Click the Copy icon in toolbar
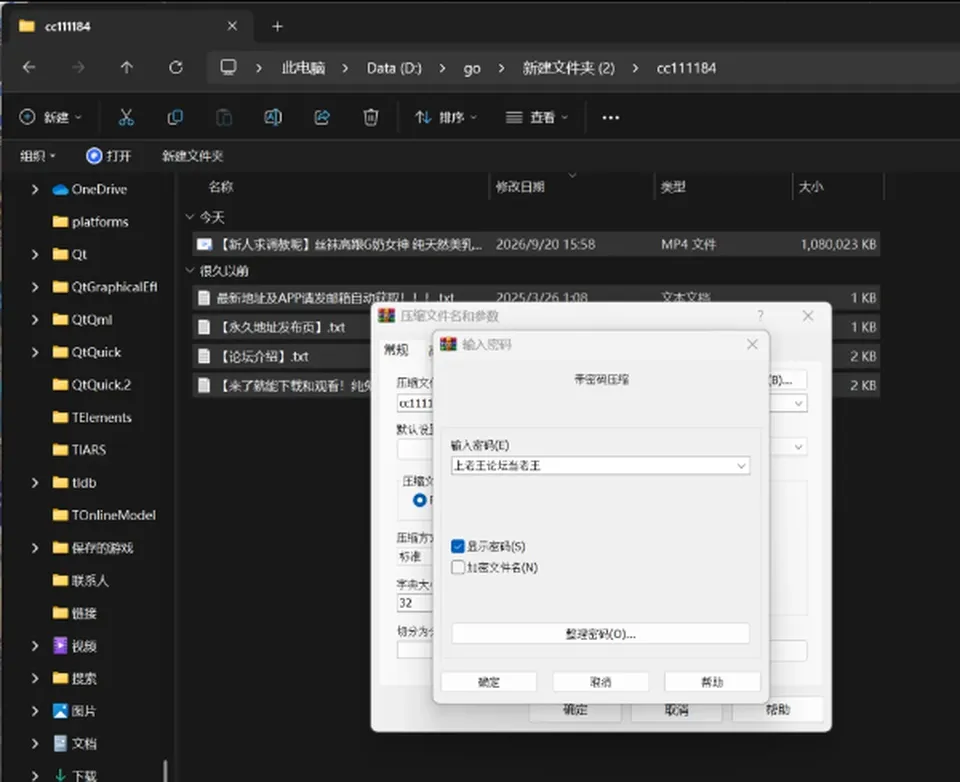The image size is (960, 782). (x=175, y=117)
